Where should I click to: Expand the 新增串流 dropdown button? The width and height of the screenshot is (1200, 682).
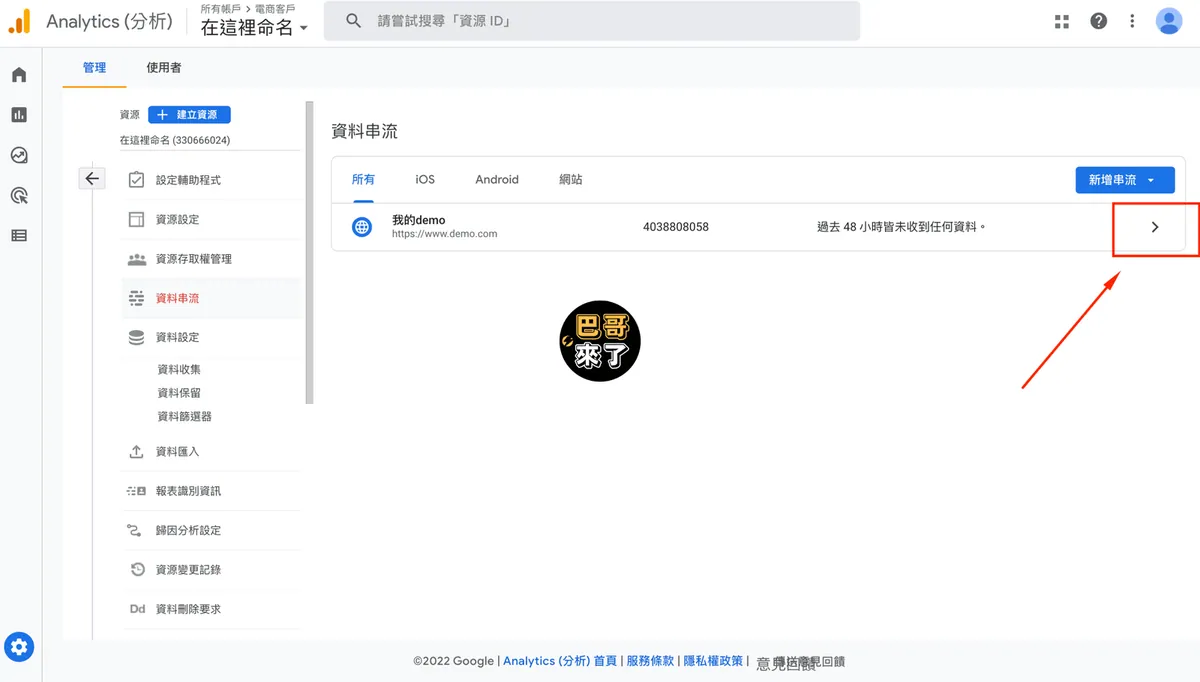tap(1124, 180)
